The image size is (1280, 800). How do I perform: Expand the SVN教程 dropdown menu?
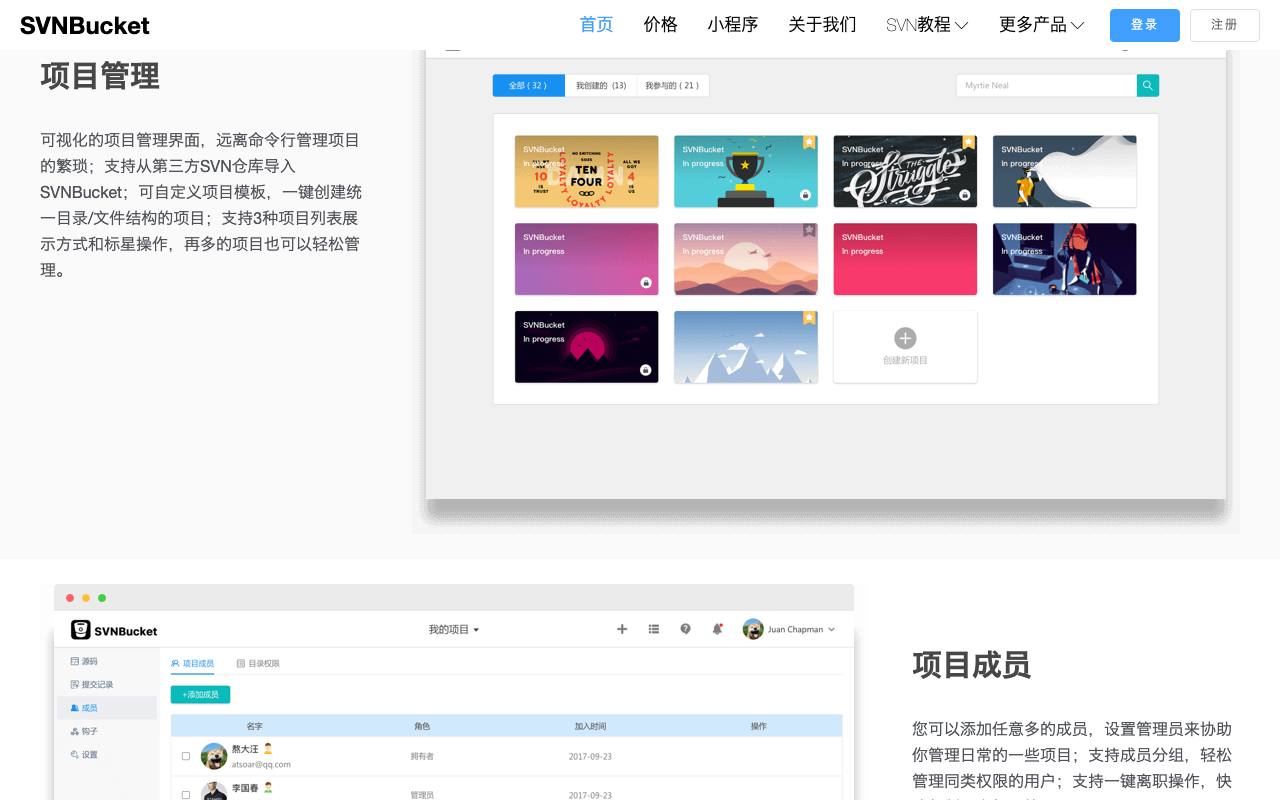point(927,25)
